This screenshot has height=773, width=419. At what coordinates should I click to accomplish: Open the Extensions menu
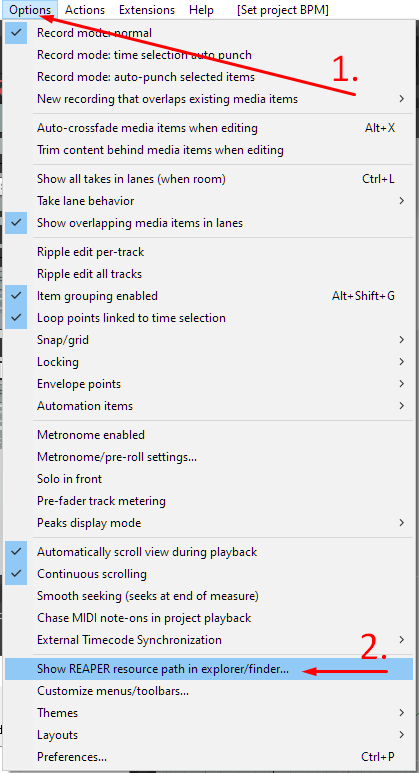tap(147, 10)
